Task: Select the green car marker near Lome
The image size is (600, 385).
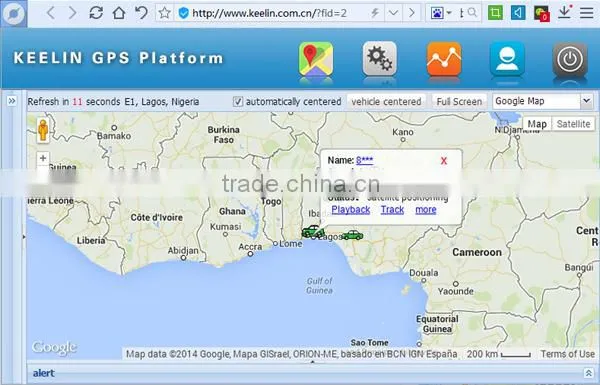Action: [313, 231]
